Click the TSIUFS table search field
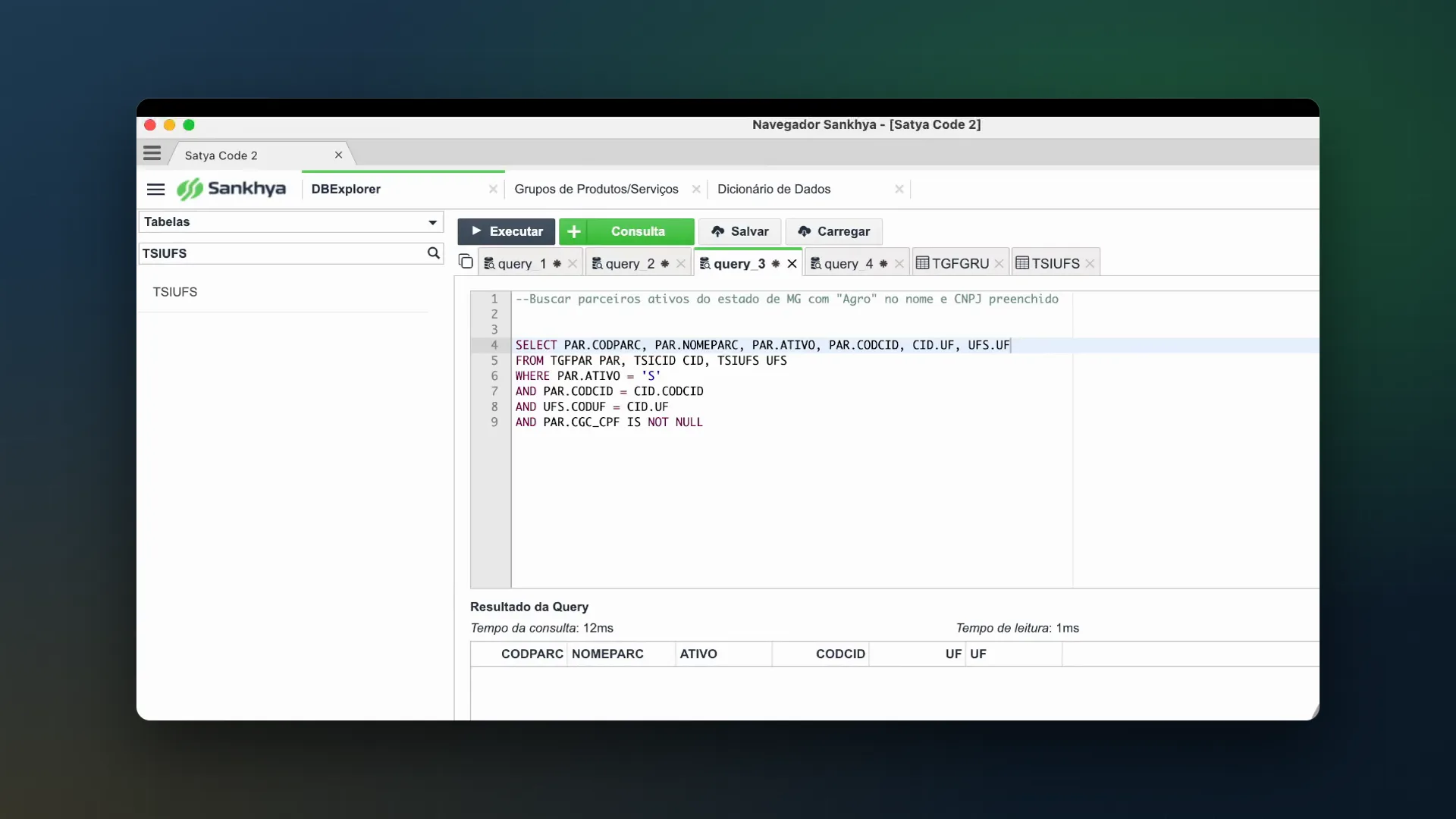The width and height of the screenshot is (1456, 819). (x=282, y=253)
